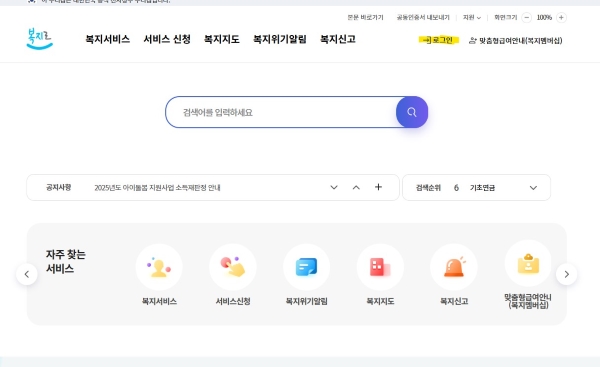Open the 맞춤형급여안내 badge shortcut icon

528,264
